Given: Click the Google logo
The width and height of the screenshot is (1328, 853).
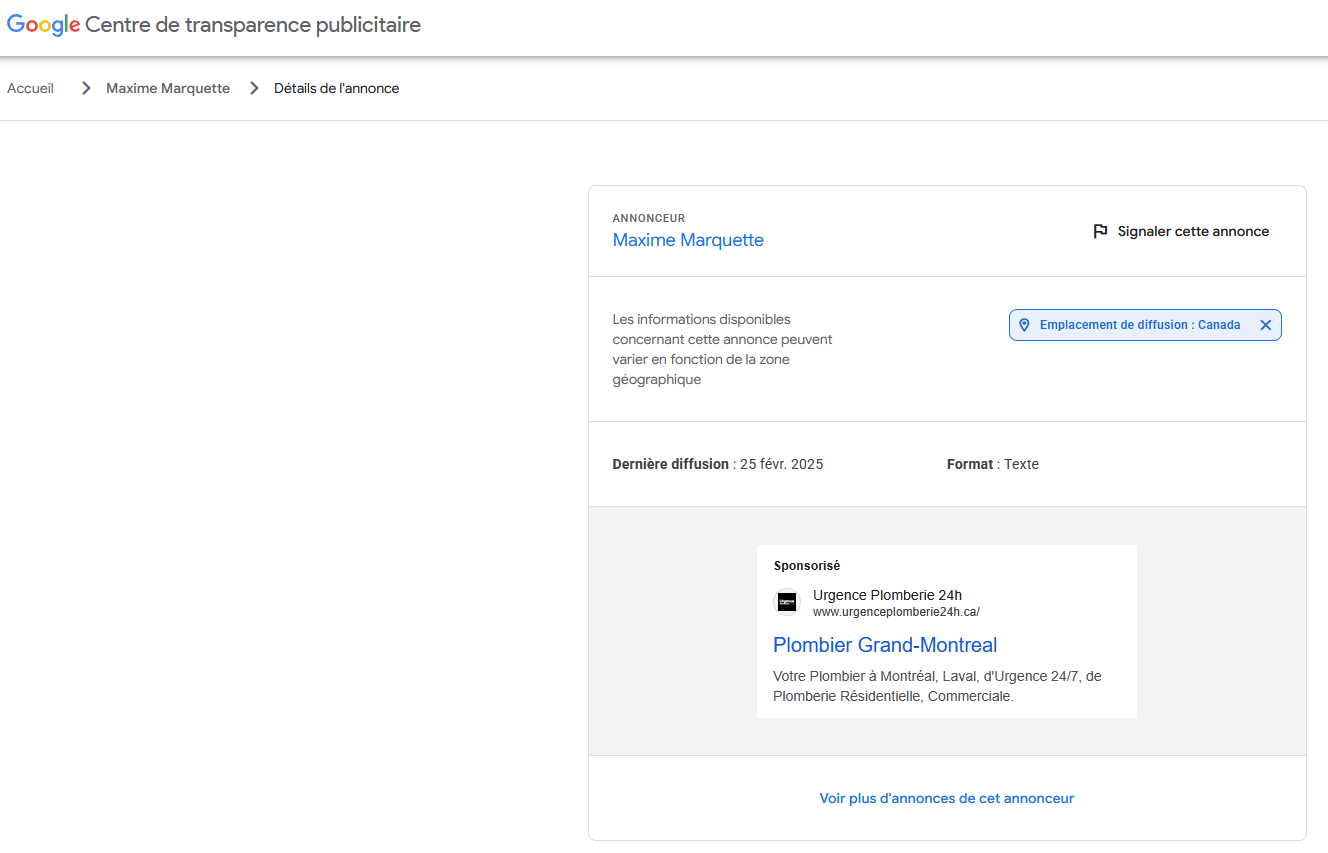Looking at the screenshot, I should tap(43, 25).
